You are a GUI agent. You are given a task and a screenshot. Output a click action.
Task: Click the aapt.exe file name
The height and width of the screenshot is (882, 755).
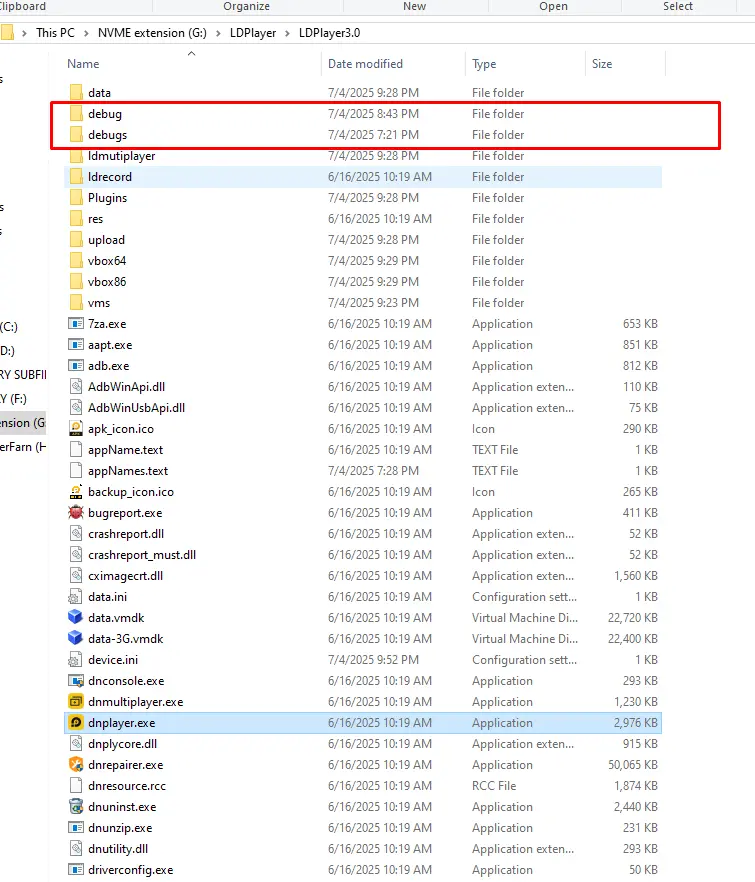[x=110, y=345]
